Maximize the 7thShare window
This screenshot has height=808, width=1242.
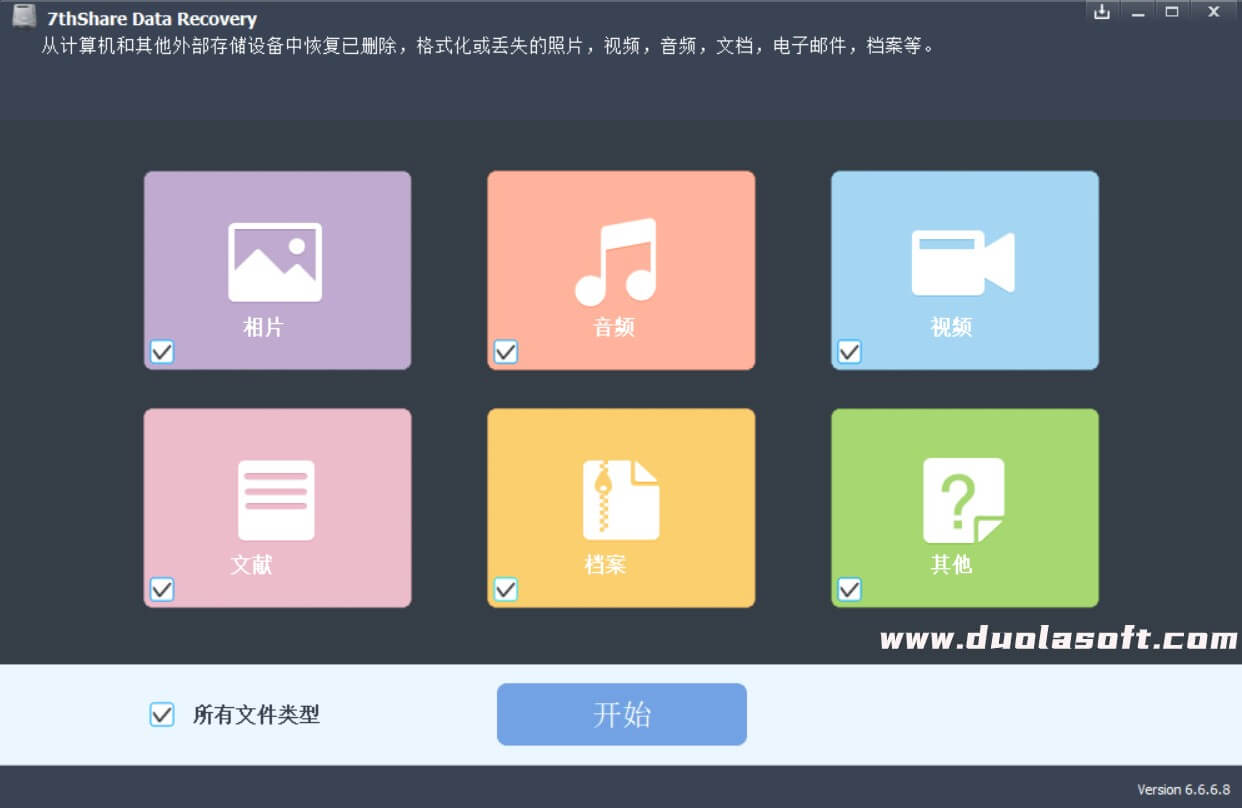click(x=1172, y=12)
